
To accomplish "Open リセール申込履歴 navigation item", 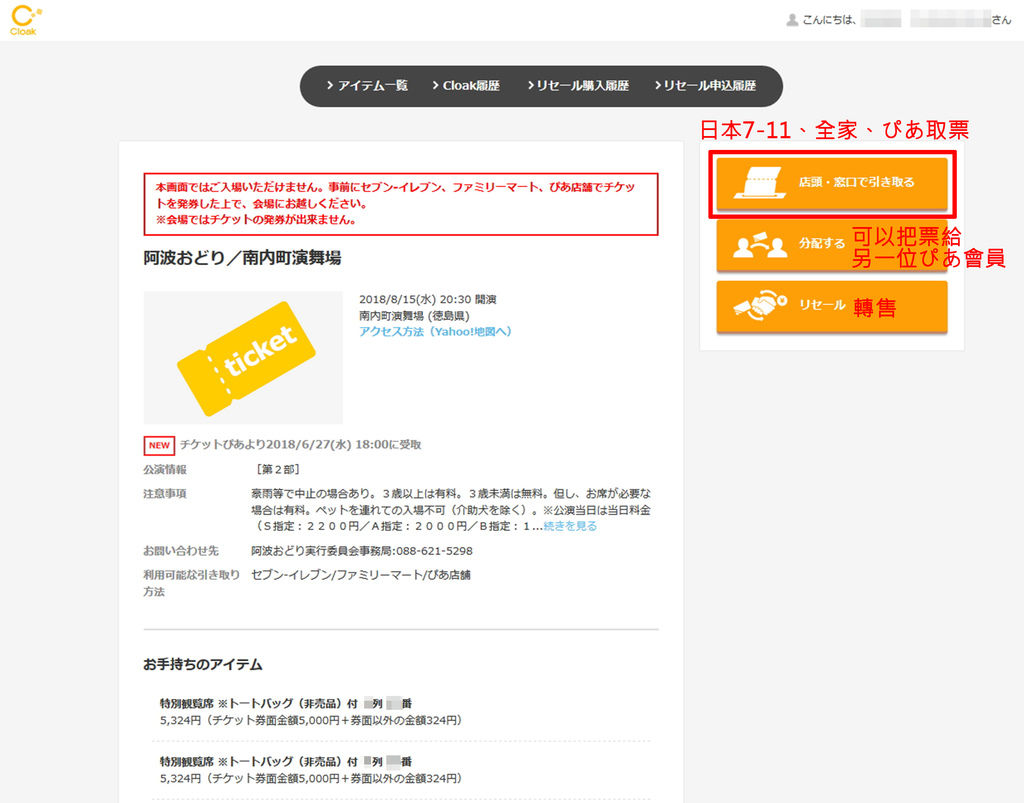I will [x=705, y=86].
